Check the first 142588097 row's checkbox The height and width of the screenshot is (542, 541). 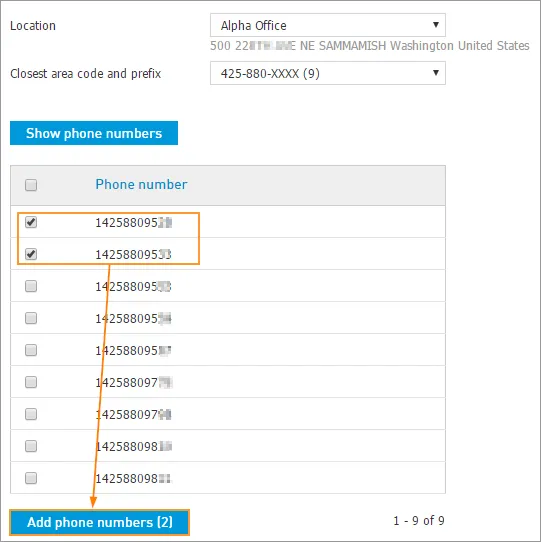(x=31, y=382)
